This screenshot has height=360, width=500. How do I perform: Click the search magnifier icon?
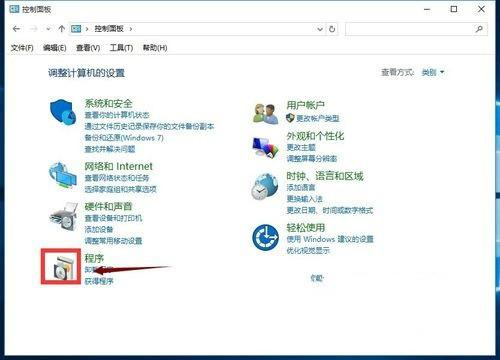pyautogui.click(x=479, y=29)
